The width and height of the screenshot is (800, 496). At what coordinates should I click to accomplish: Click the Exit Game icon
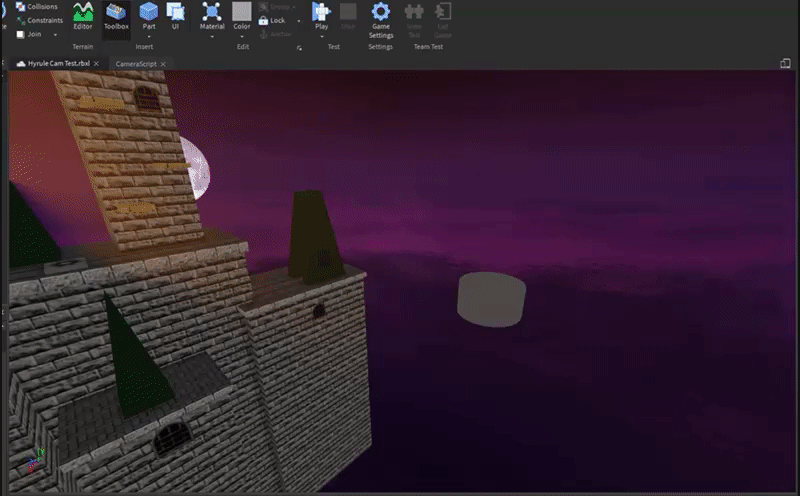coord(442,20)
